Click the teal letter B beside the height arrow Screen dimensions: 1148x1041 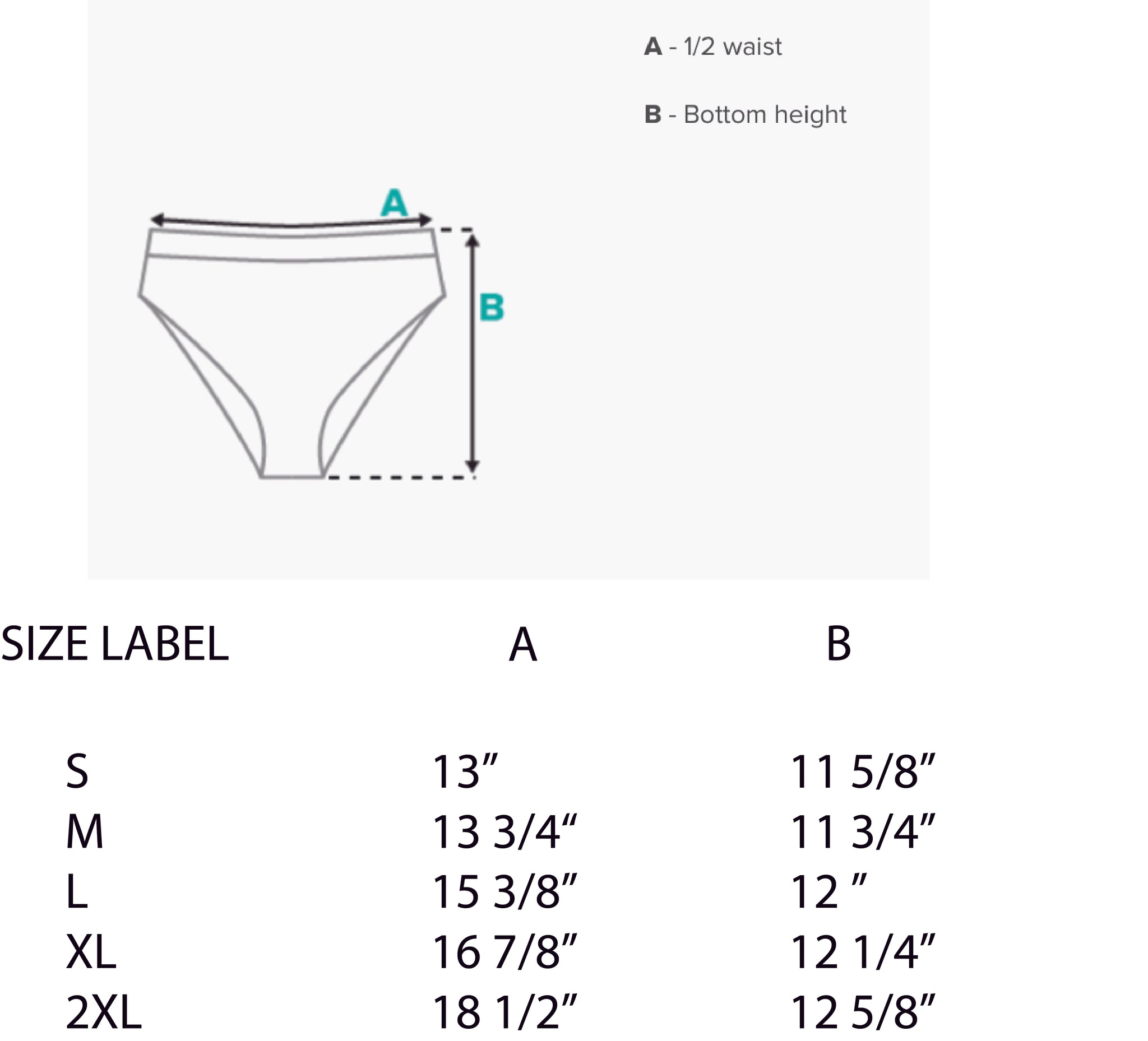click(x=492, y=308)
